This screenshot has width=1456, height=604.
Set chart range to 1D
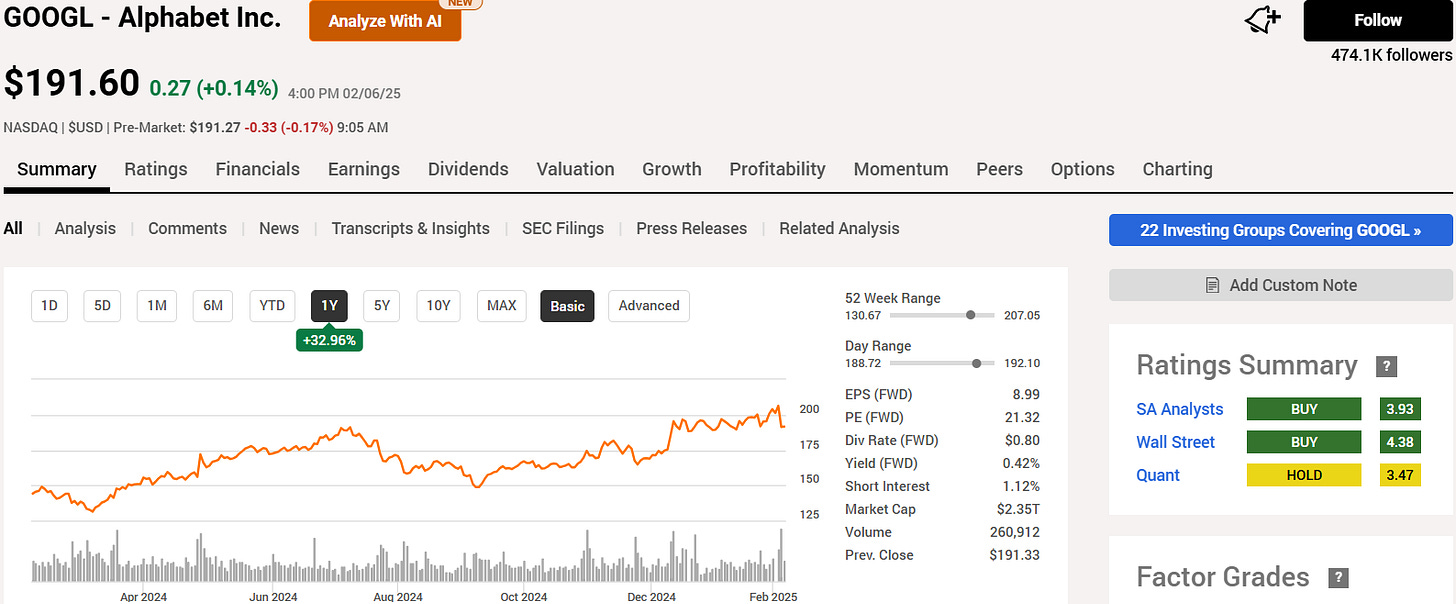tap(49, 306)
